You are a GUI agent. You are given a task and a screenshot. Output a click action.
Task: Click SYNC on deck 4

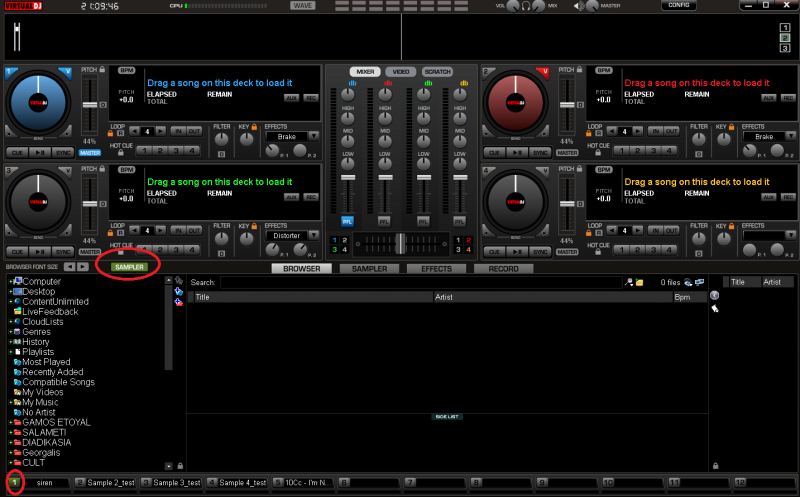click(540, 252)
